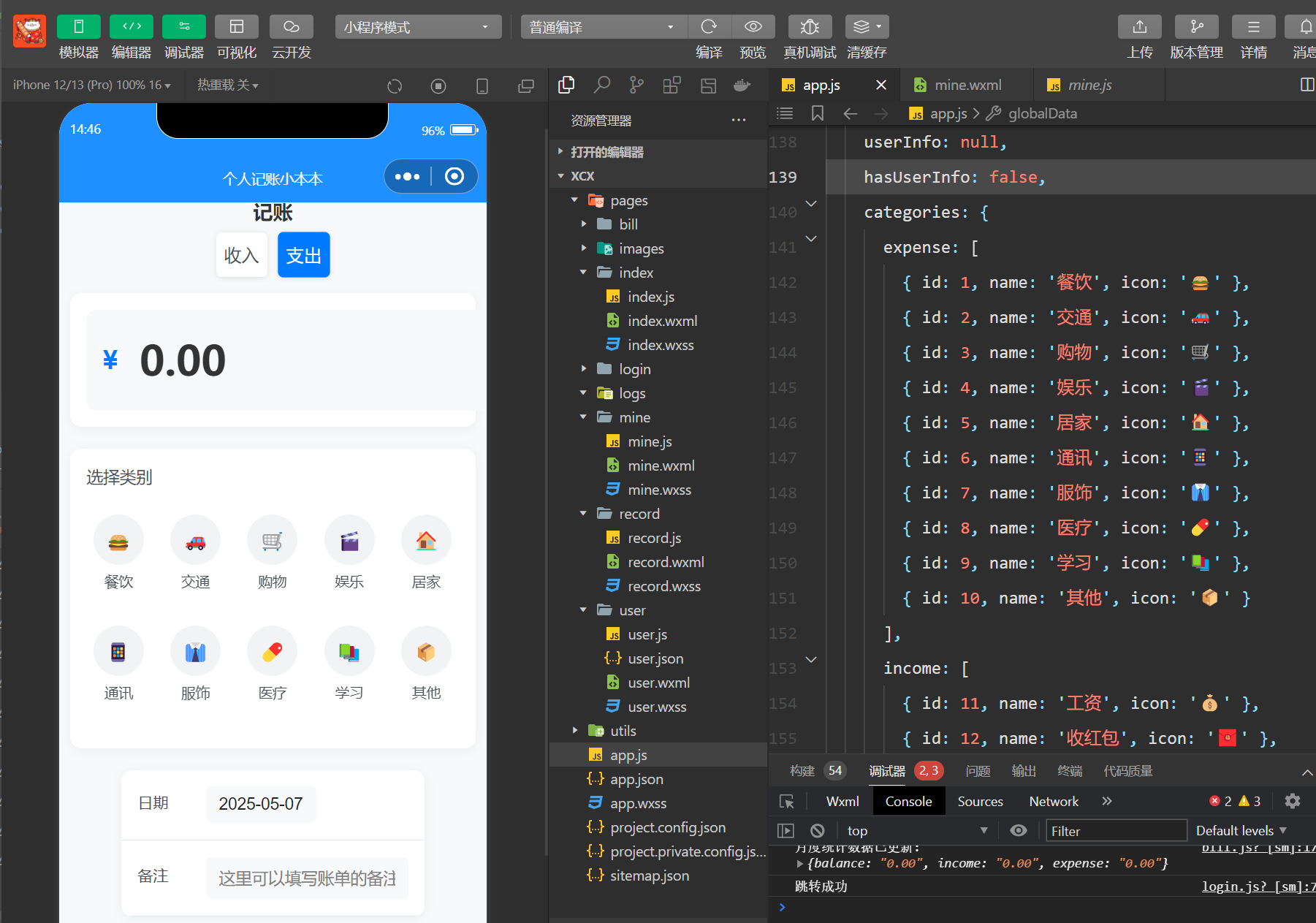Start real device debugging

tap(810, 27)
